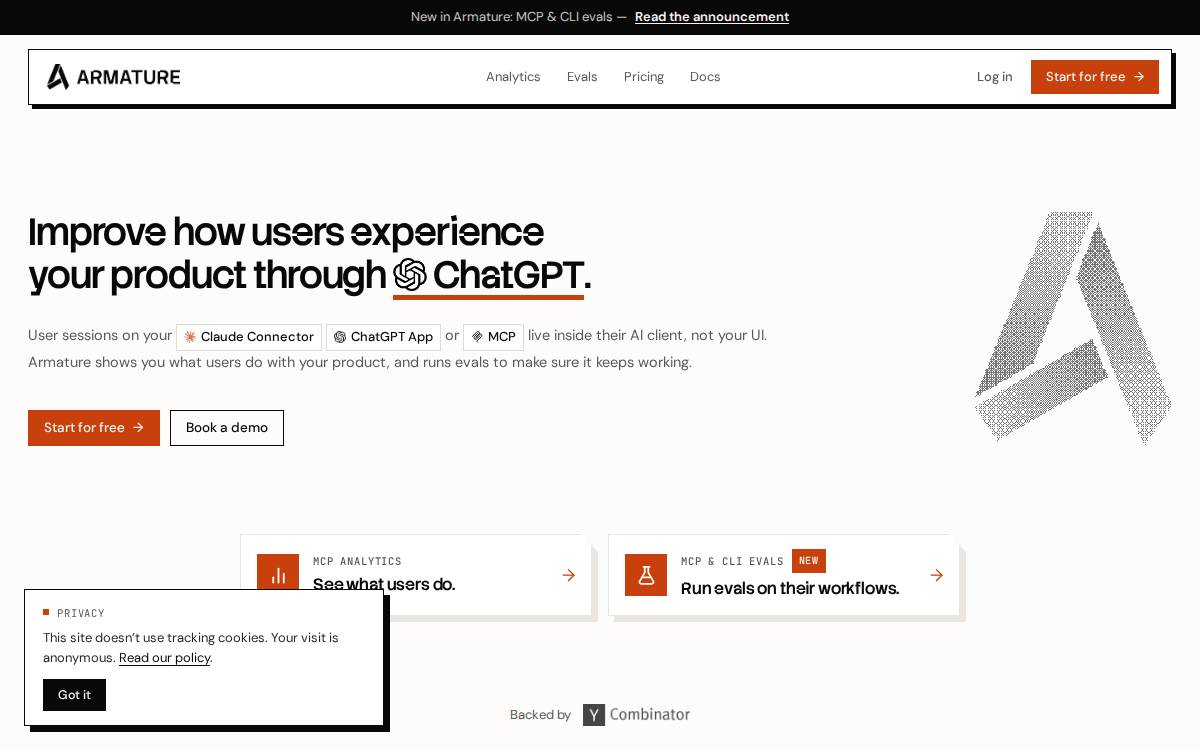1200x750 pixels.
Task: Read the announcement link in top banner
Action: pos(712,17)
